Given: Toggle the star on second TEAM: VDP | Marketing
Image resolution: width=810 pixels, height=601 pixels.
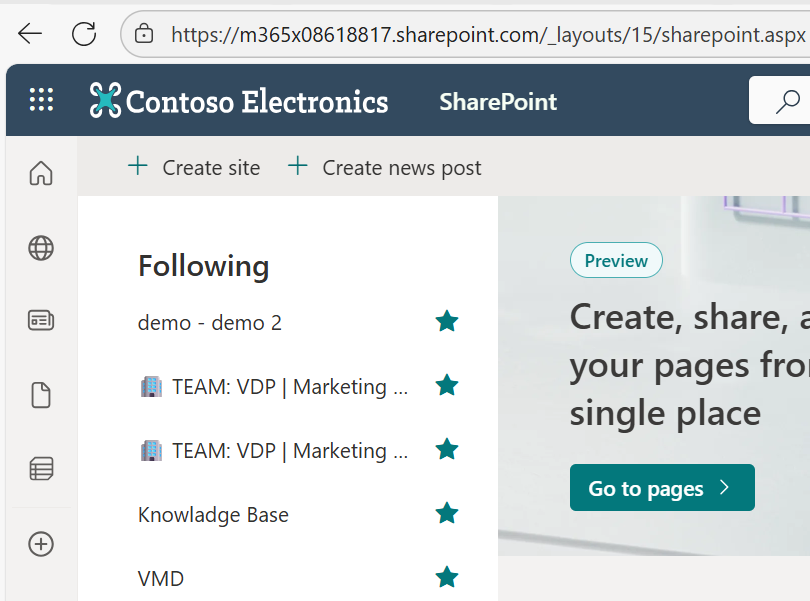Looking at the screenshot, I should click(447, 450).
